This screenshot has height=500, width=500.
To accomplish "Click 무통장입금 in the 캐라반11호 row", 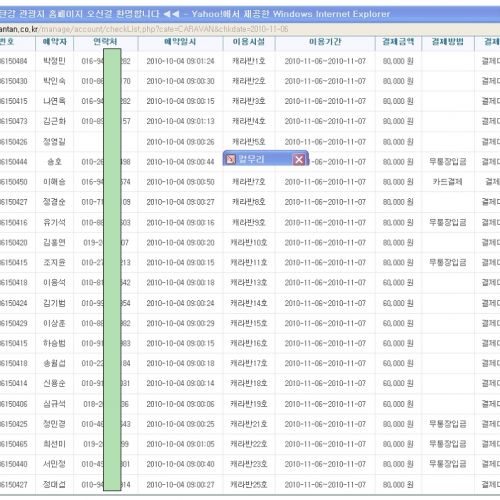I will pyautogui.click(x=448, y=263).
